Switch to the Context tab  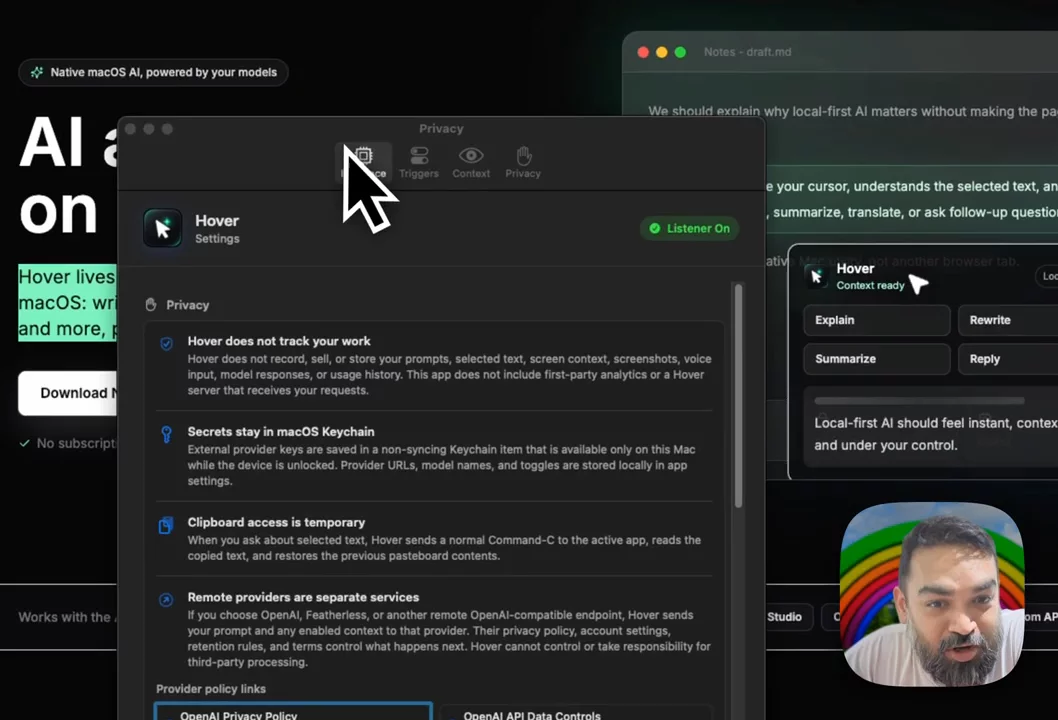(x=471, y=163)
